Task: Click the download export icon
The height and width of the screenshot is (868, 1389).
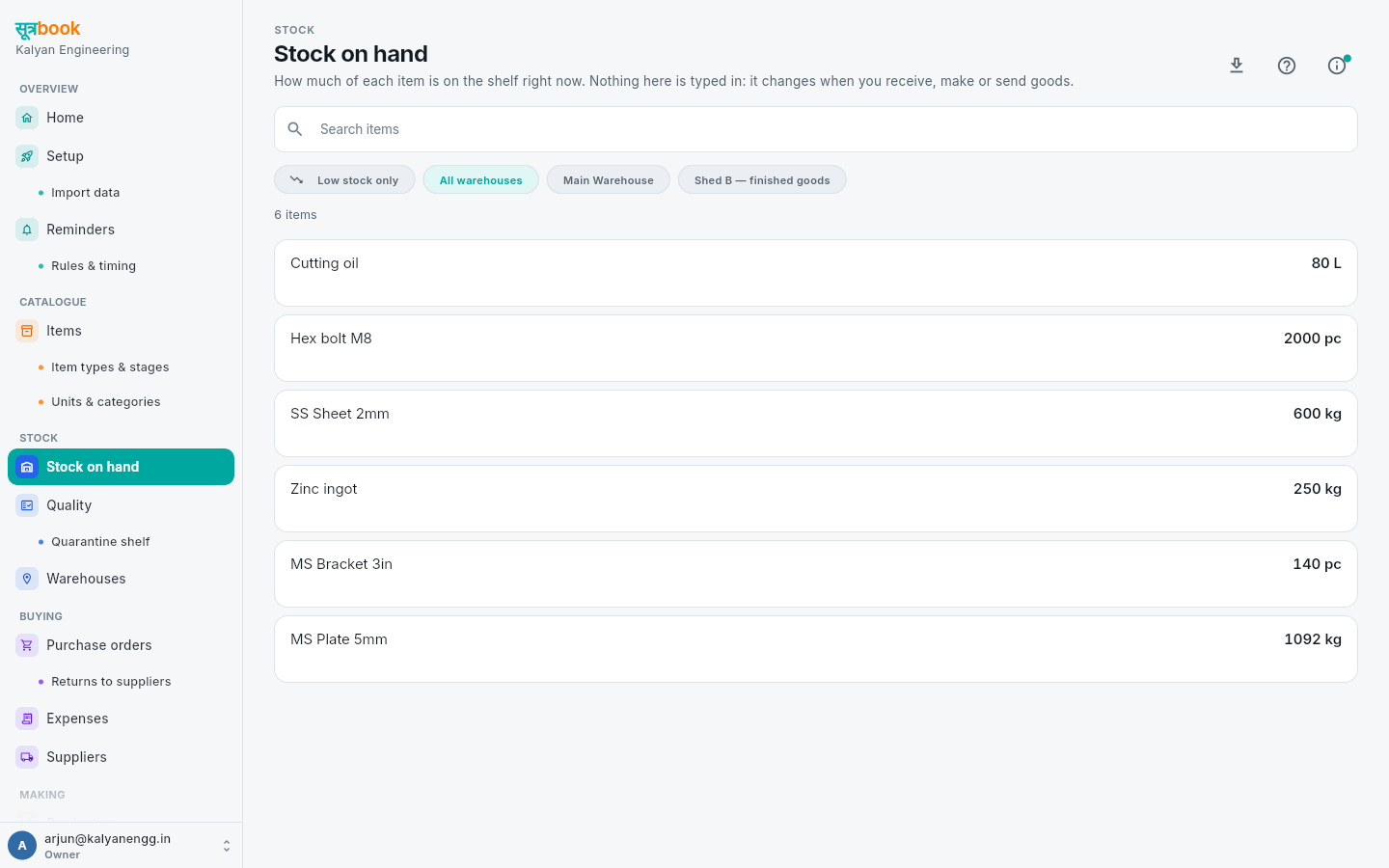Action: [1237, 66]
